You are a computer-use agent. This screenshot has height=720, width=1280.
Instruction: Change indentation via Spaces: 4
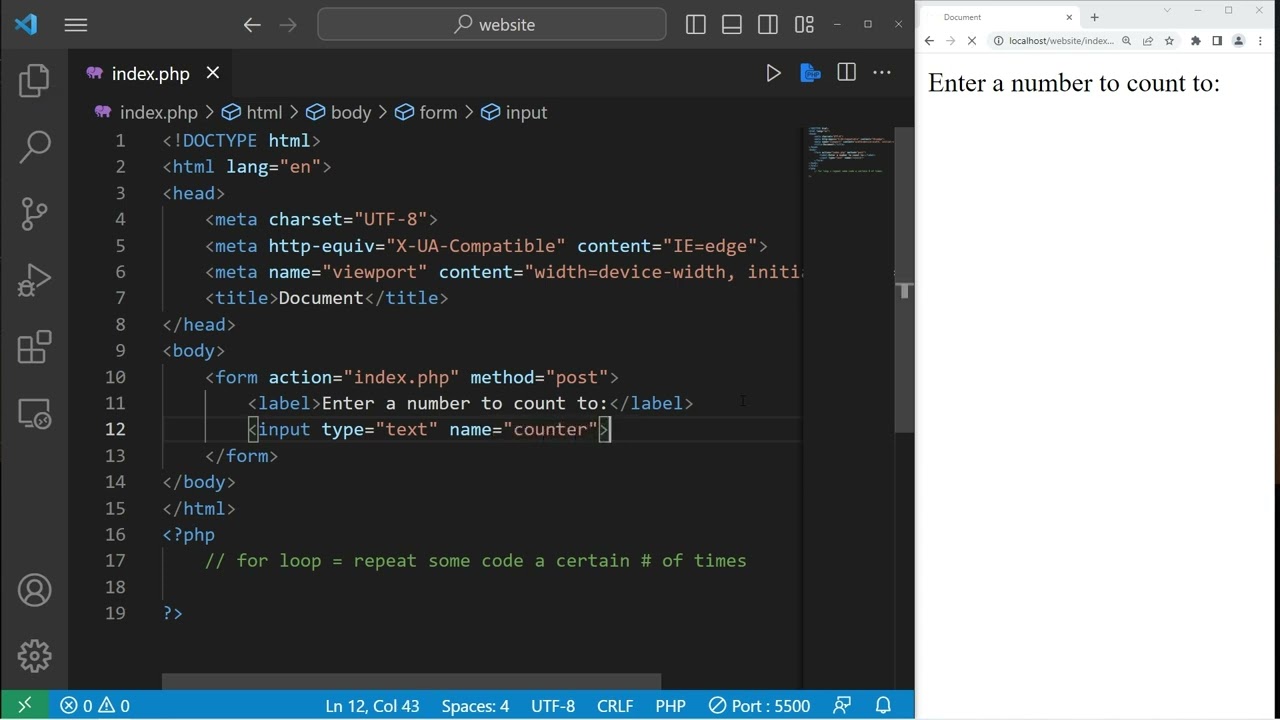pyautogui.click(x=475, y=706)
